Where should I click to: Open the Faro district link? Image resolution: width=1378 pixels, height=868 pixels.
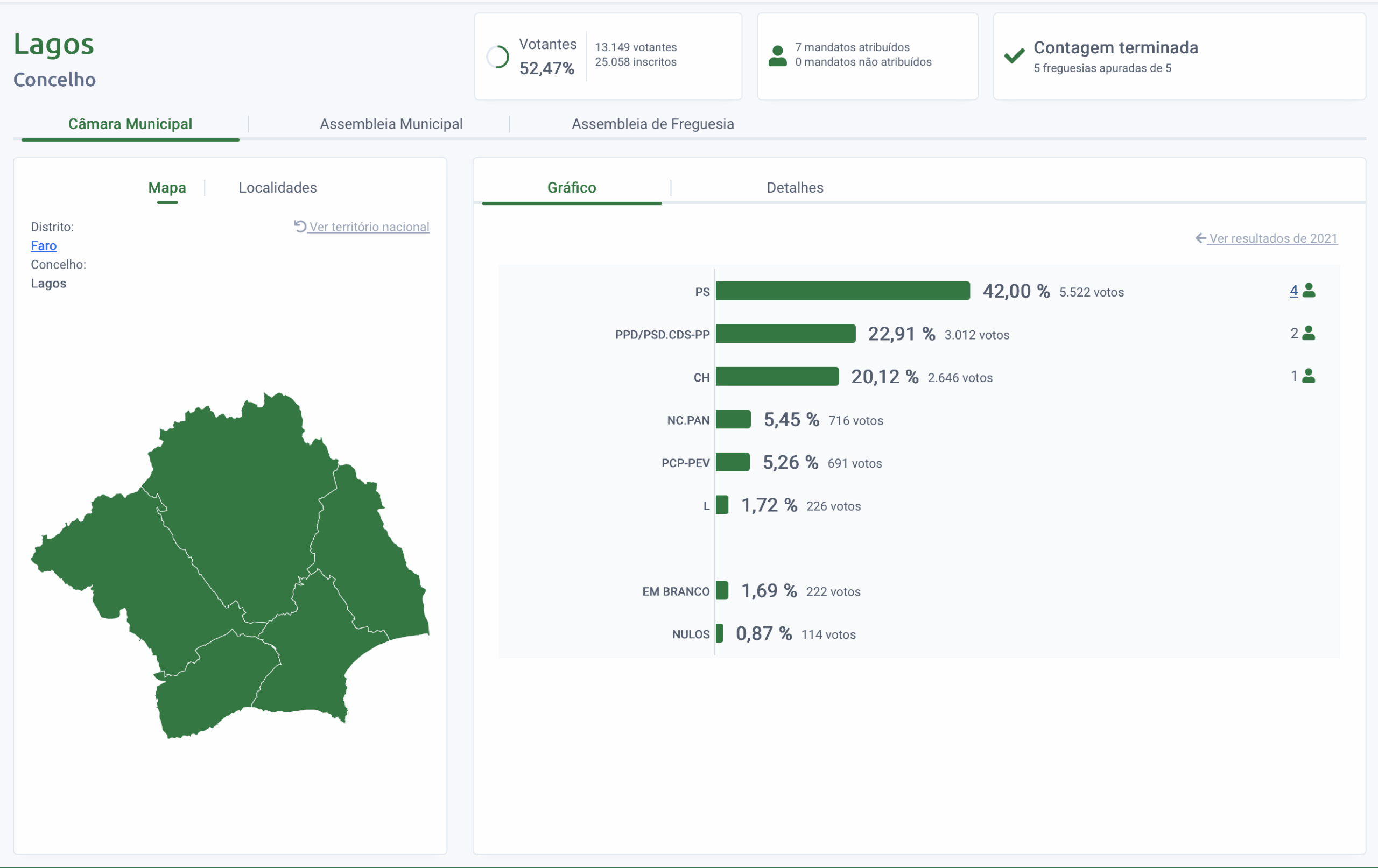click(44, 246)
